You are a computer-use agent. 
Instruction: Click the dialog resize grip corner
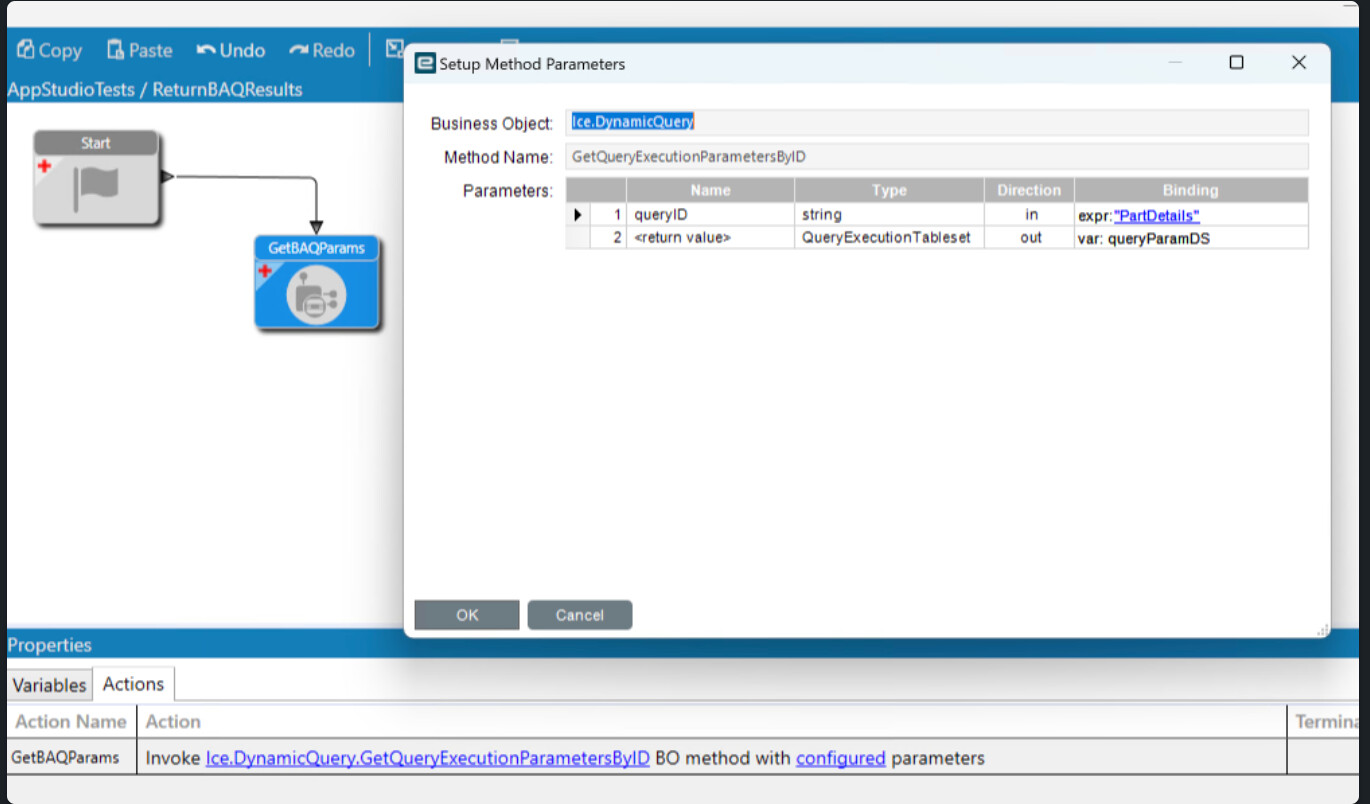coord(1322,629)
